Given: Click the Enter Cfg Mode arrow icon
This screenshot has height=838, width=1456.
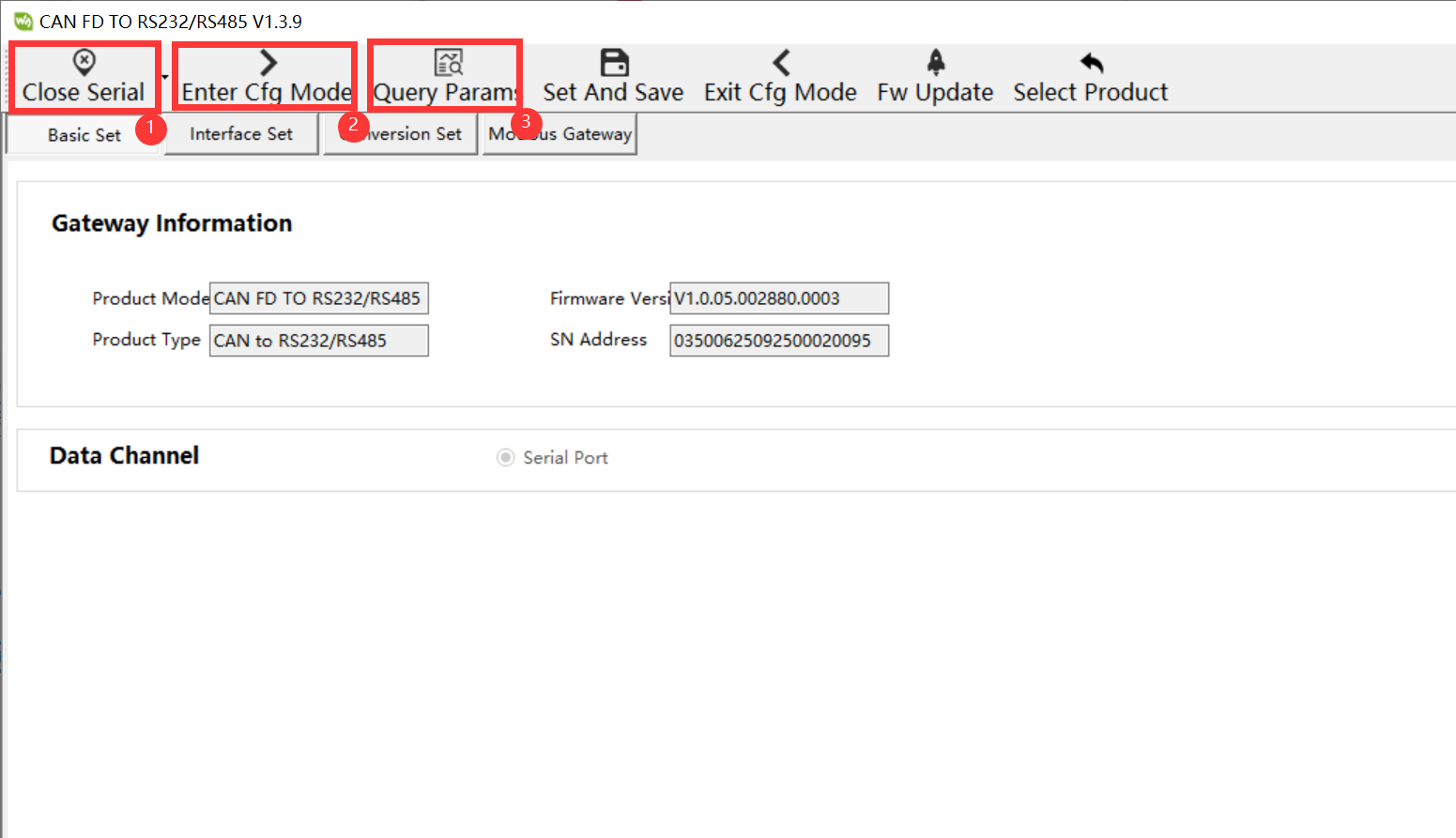Looking at the screenshot, I should [268, 63].
